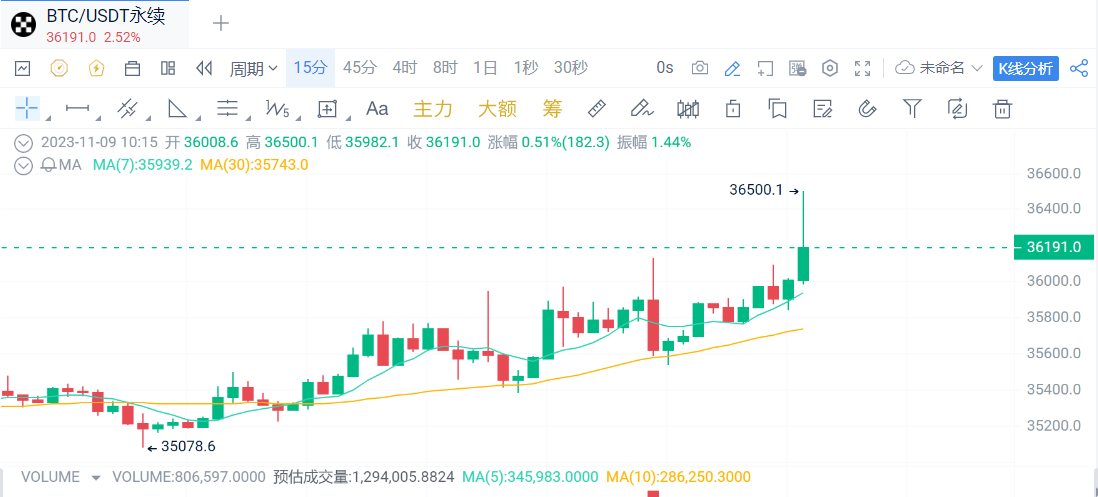This screenshot has width=1098, height=497.
Task: Click the K线分析 button
Action: coord(1025,68)
